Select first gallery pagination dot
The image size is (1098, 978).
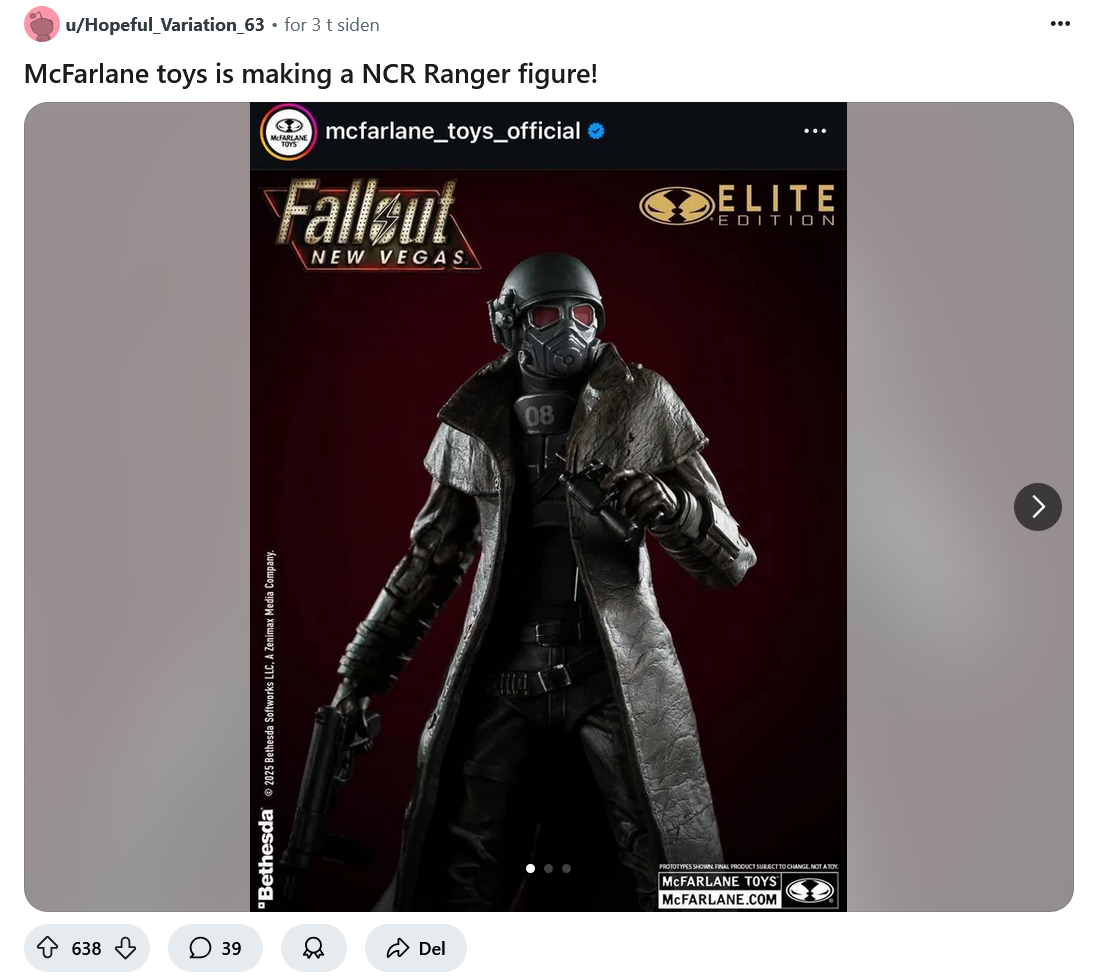pyautogui.click(x=530, y=868)
